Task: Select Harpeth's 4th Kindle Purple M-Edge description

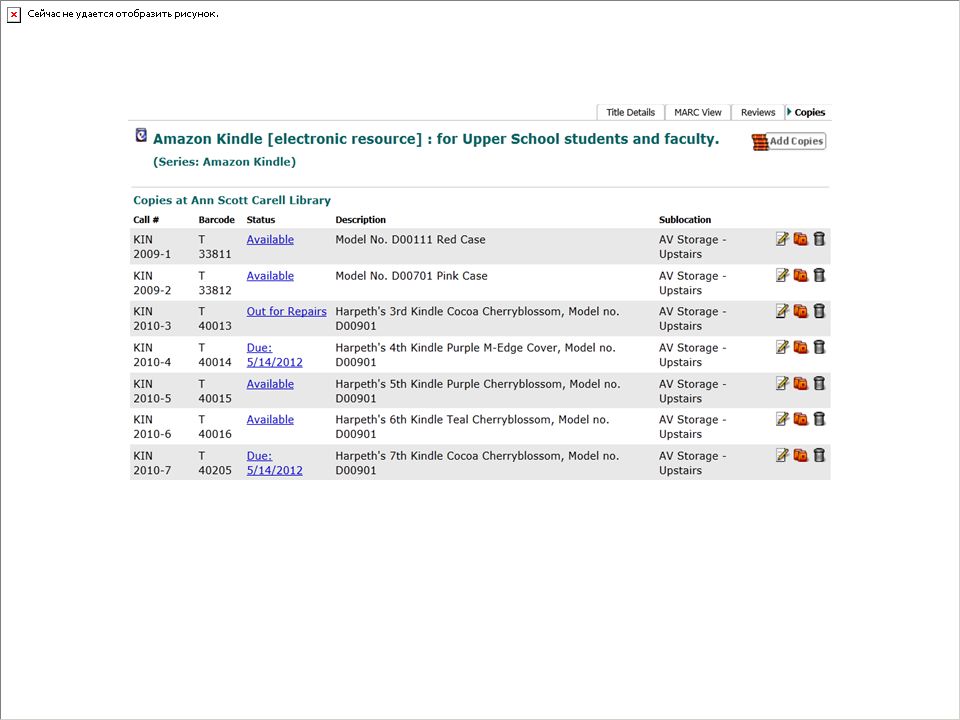Action: coord(475,354)
